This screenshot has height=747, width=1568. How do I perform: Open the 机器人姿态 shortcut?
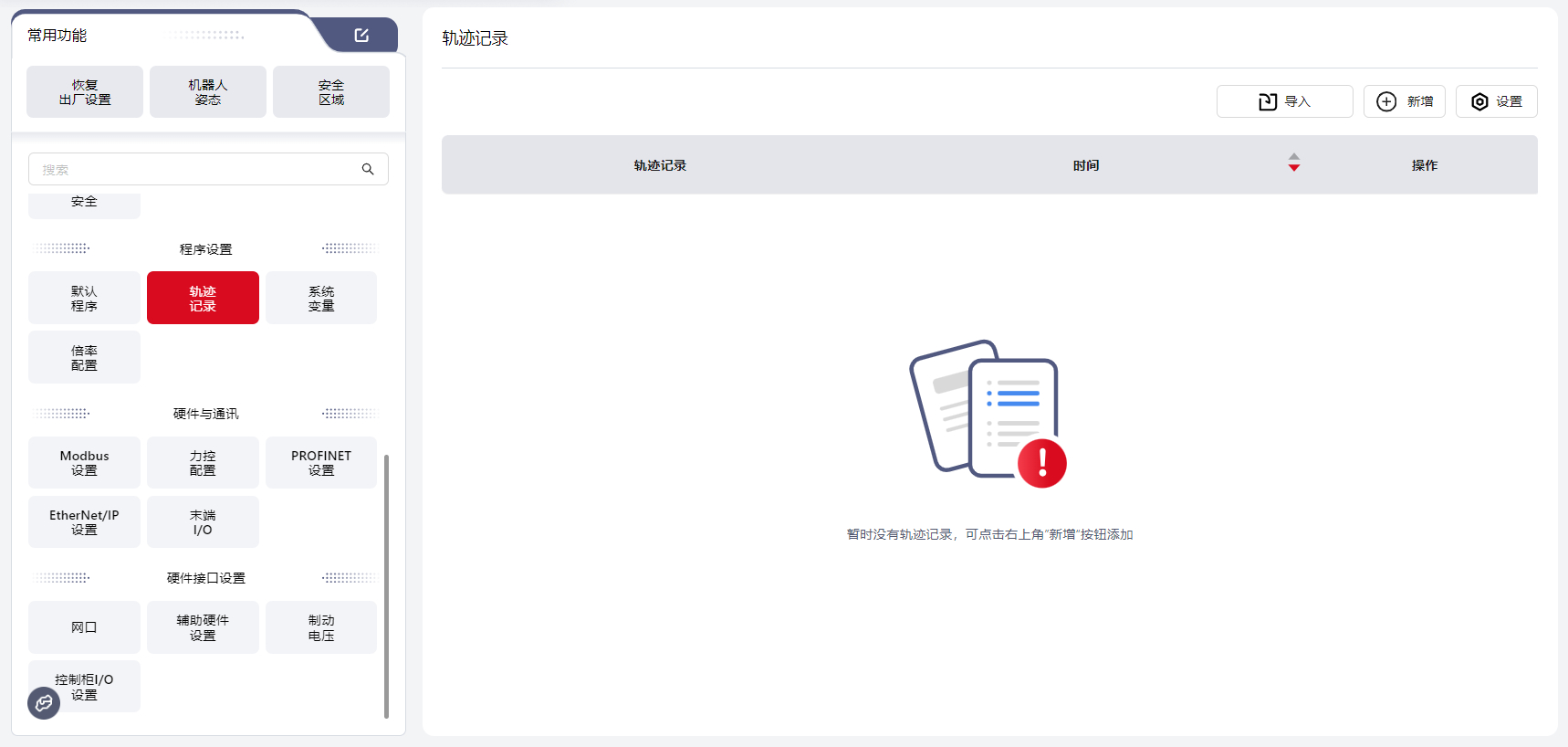click(208, 92)
